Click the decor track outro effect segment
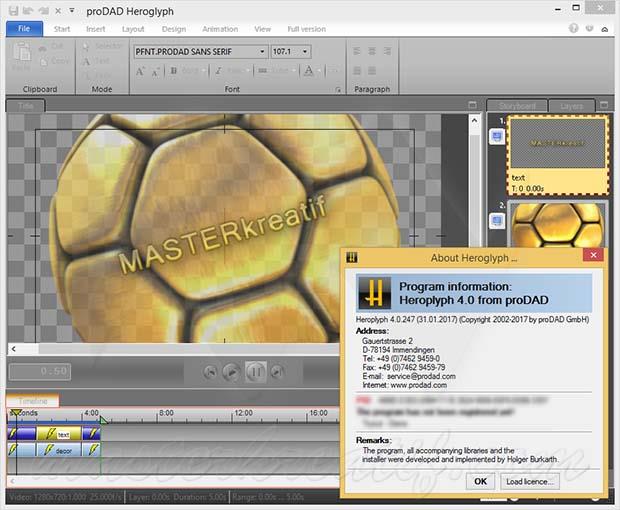The width and height of the screenshot is (620, 510). point(91,450)
